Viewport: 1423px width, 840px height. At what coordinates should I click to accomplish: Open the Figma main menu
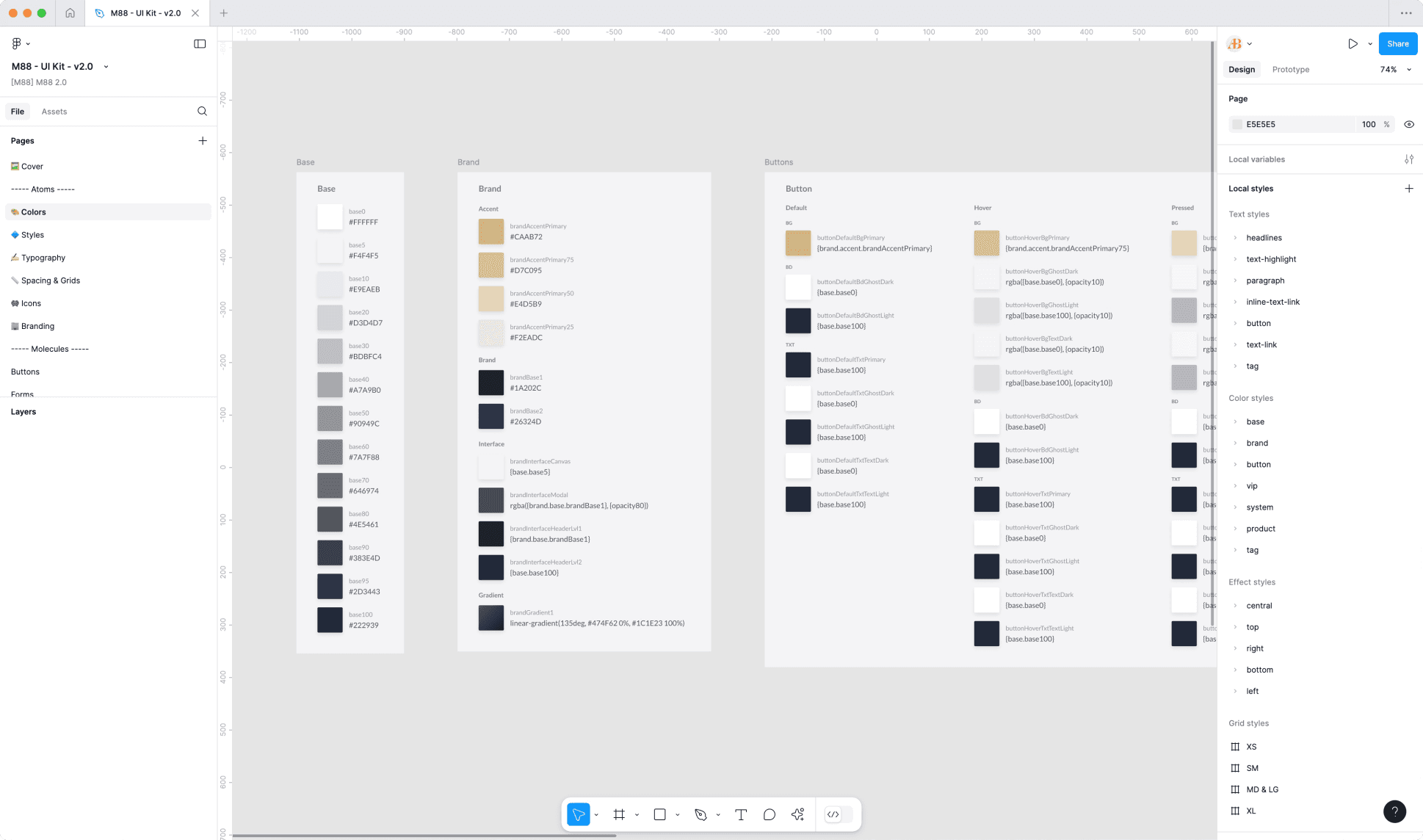pyautogui.click(x=18, y=43)
